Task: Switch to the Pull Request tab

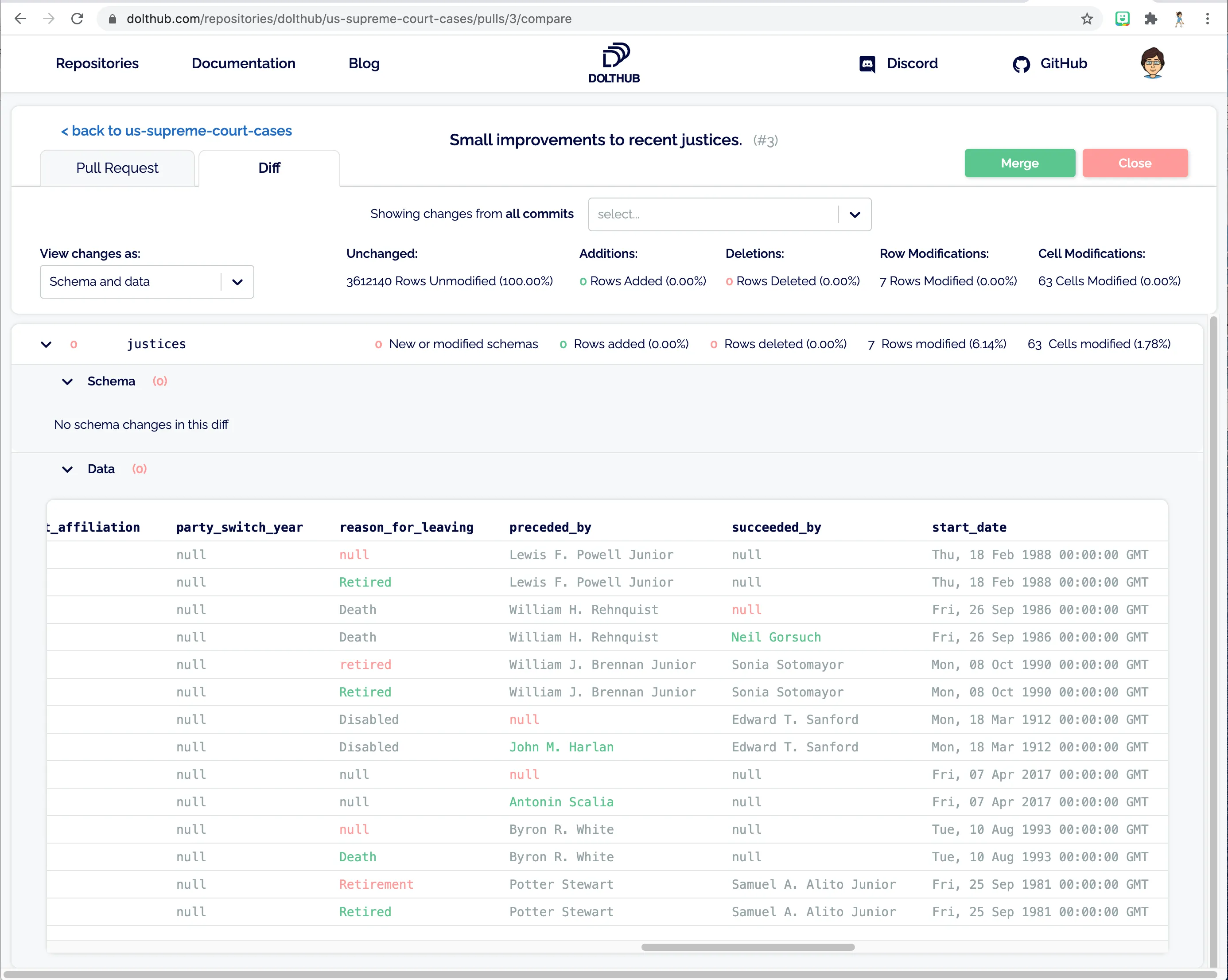Action: click(x=117, y=168)
